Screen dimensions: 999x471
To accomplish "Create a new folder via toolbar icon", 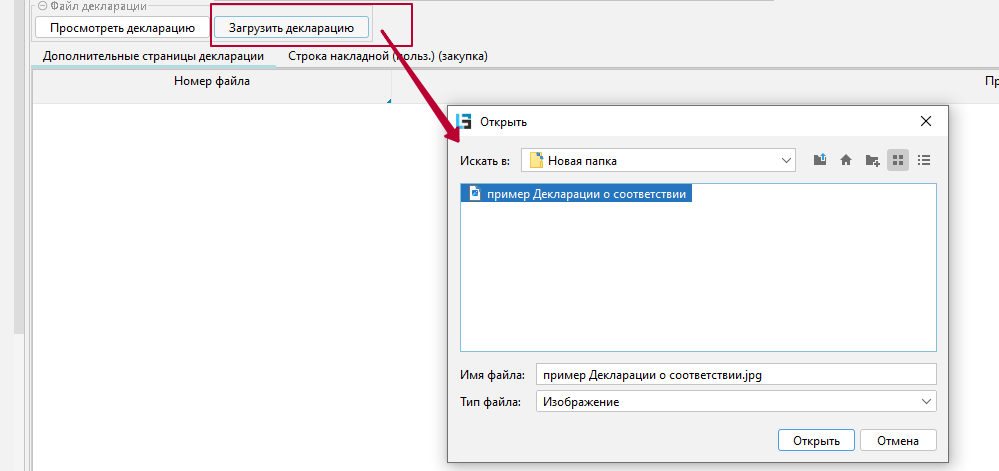I will click(872, 160).
